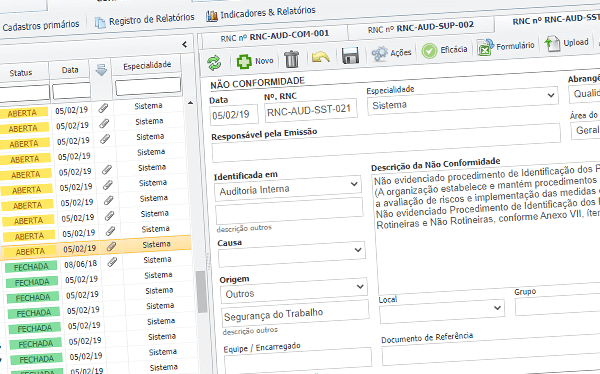Expand the Local dropdown

(x=497, y=307)
